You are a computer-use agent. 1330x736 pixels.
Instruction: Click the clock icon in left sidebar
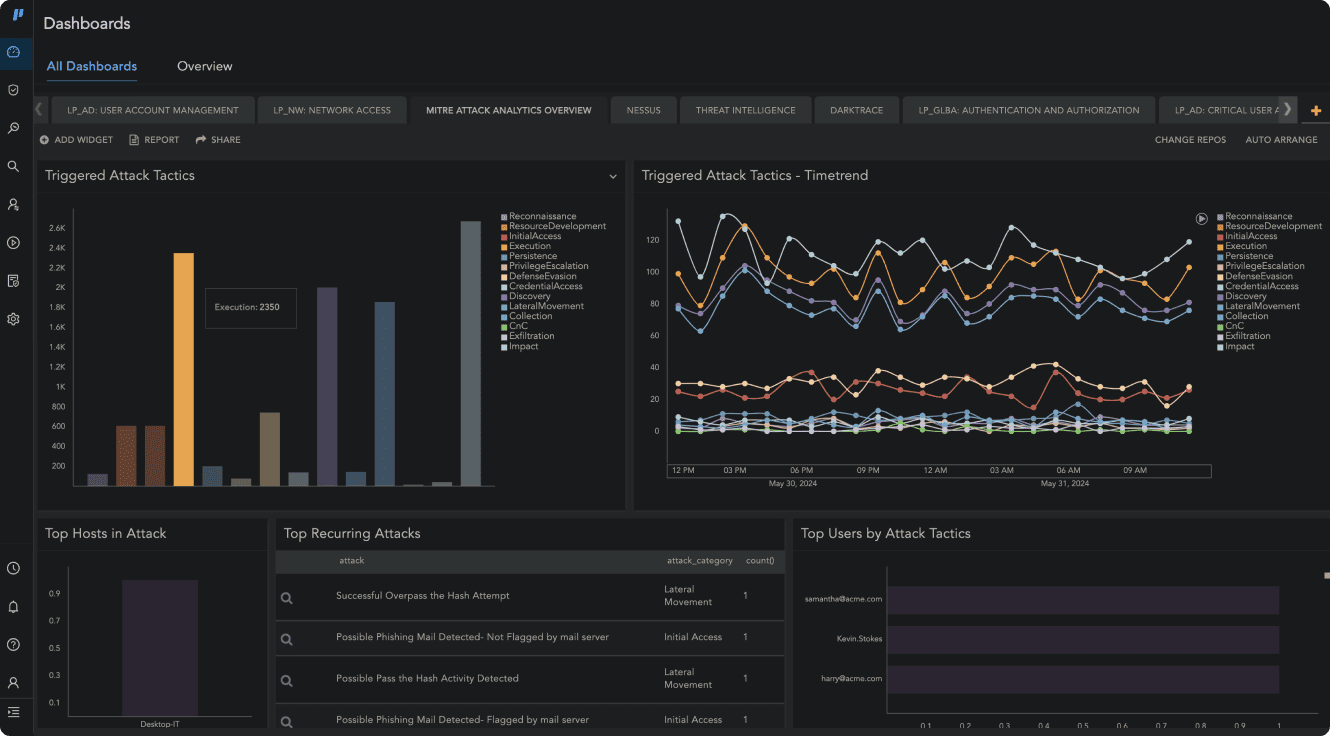click(14, 568)
